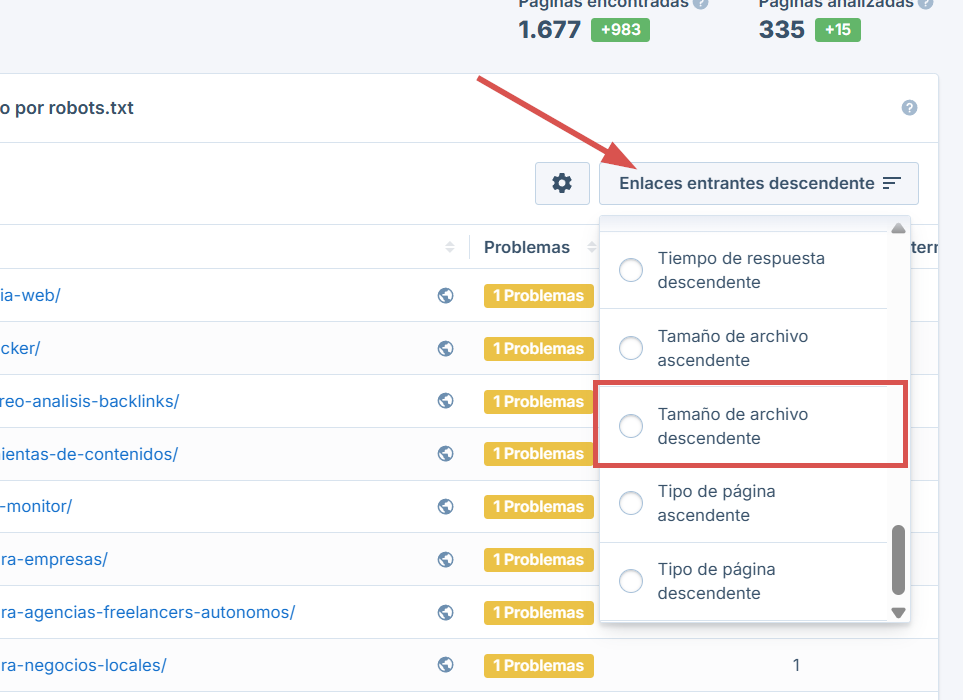Sort by Problemas column header arrows
This screenshot has height=700, width=963.
(591, 247)
